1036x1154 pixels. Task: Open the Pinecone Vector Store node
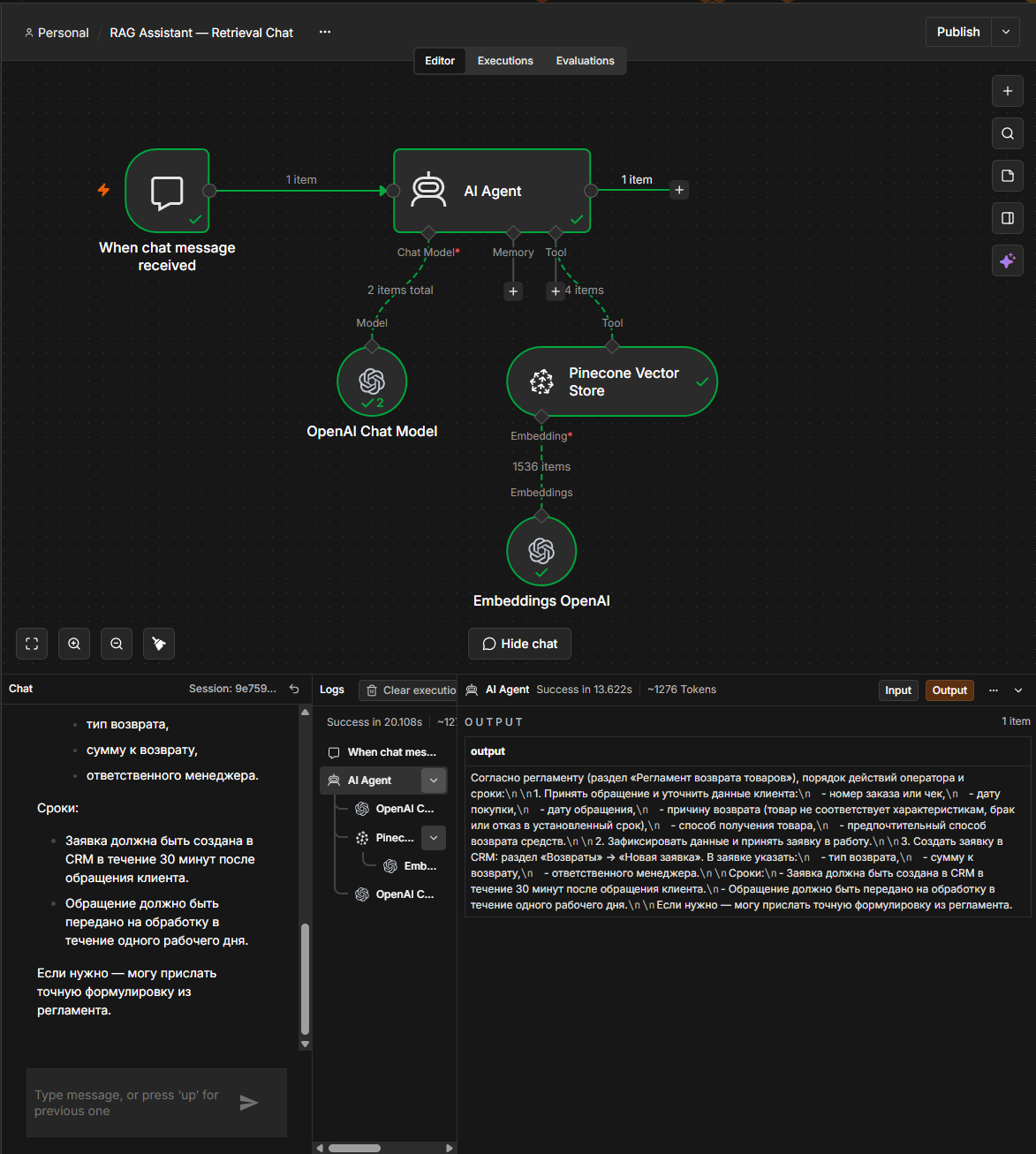612,381
